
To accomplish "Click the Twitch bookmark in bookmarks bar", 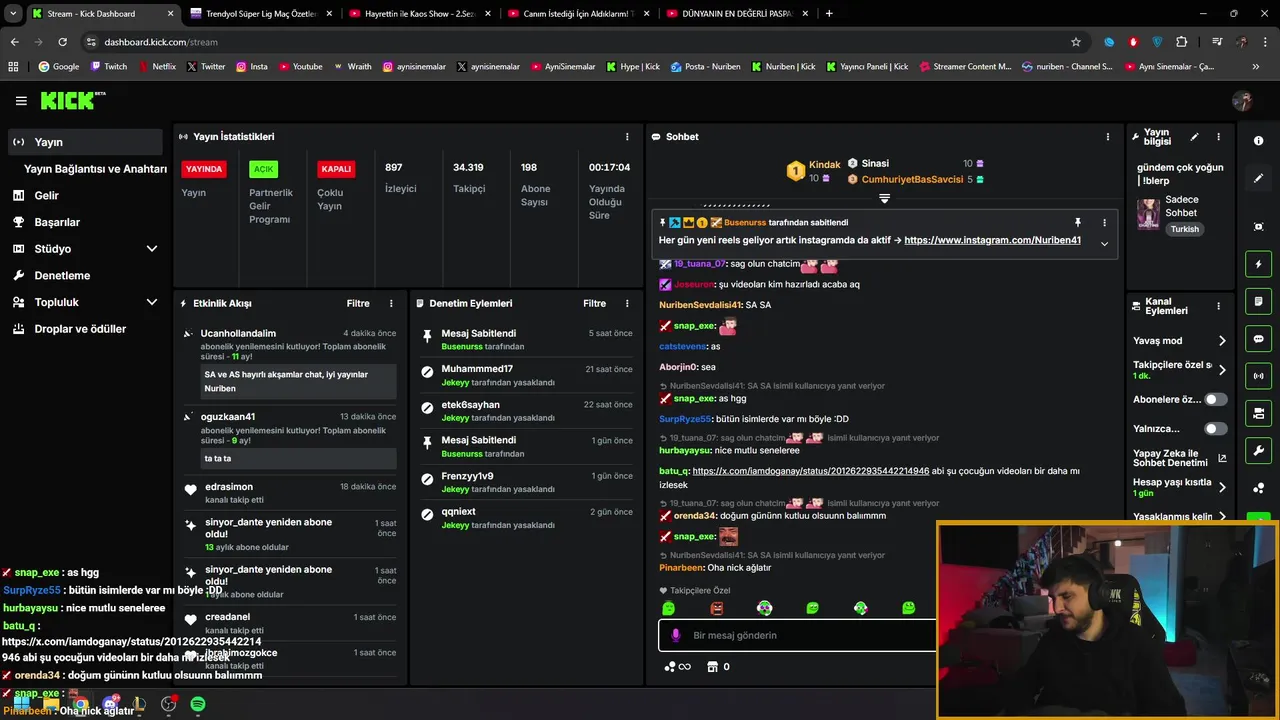I will pyautogui.click(x=109, y=66).
